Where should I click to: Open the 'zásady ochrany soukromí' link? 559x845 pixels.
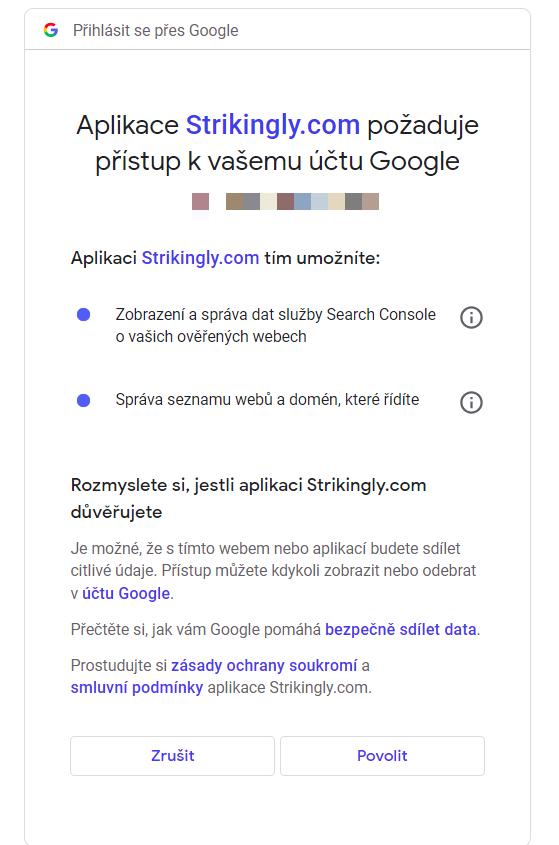[264, 666]
